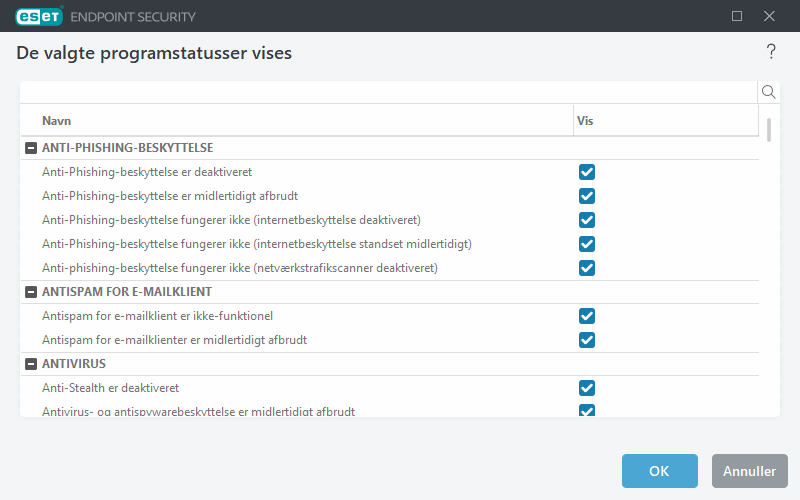
Task: Select 'Antispam for e-mailklient er ikke-funktionel' text
Action: (157, 316)
